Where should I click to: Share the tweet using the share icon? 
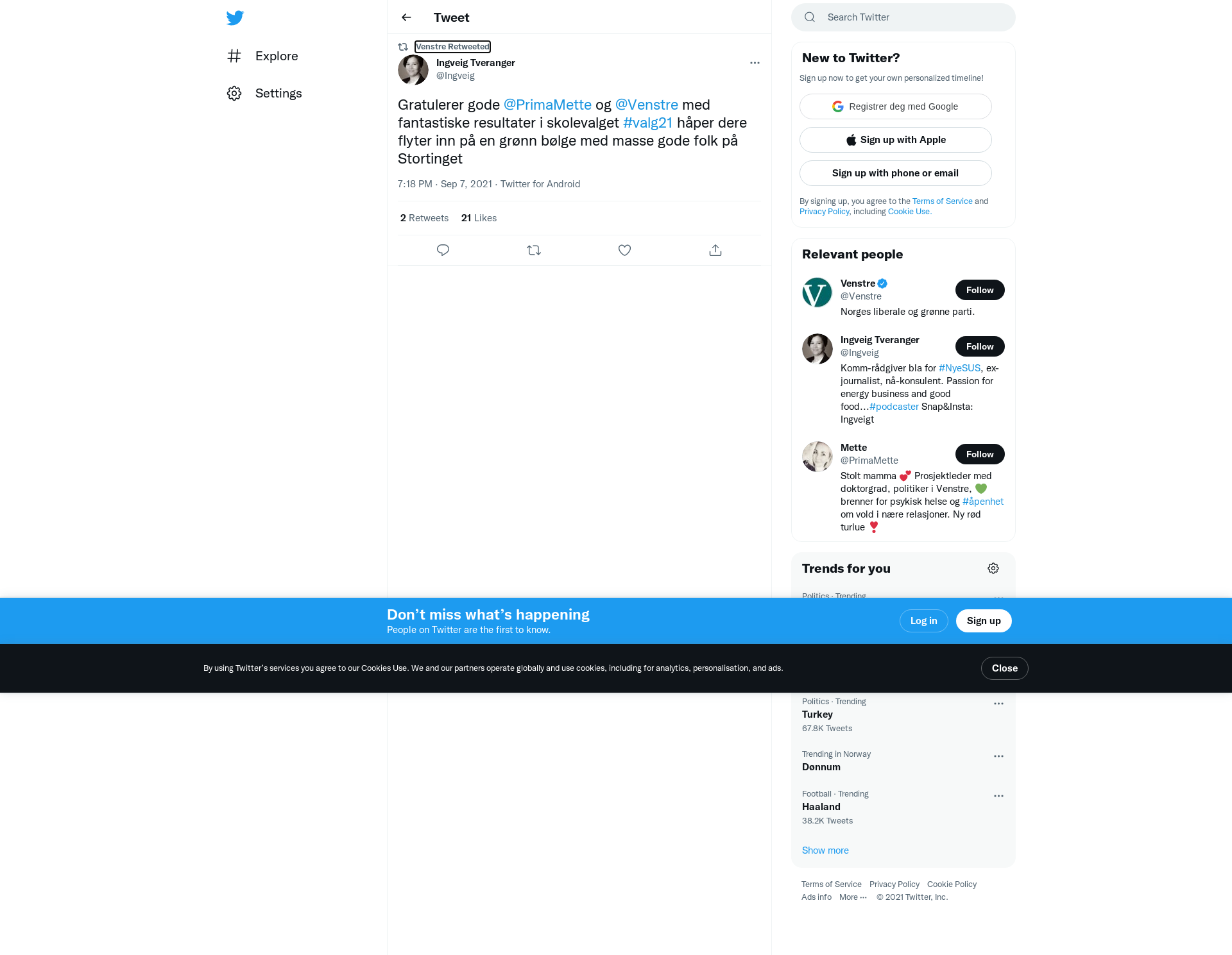(x=715, y=250)
